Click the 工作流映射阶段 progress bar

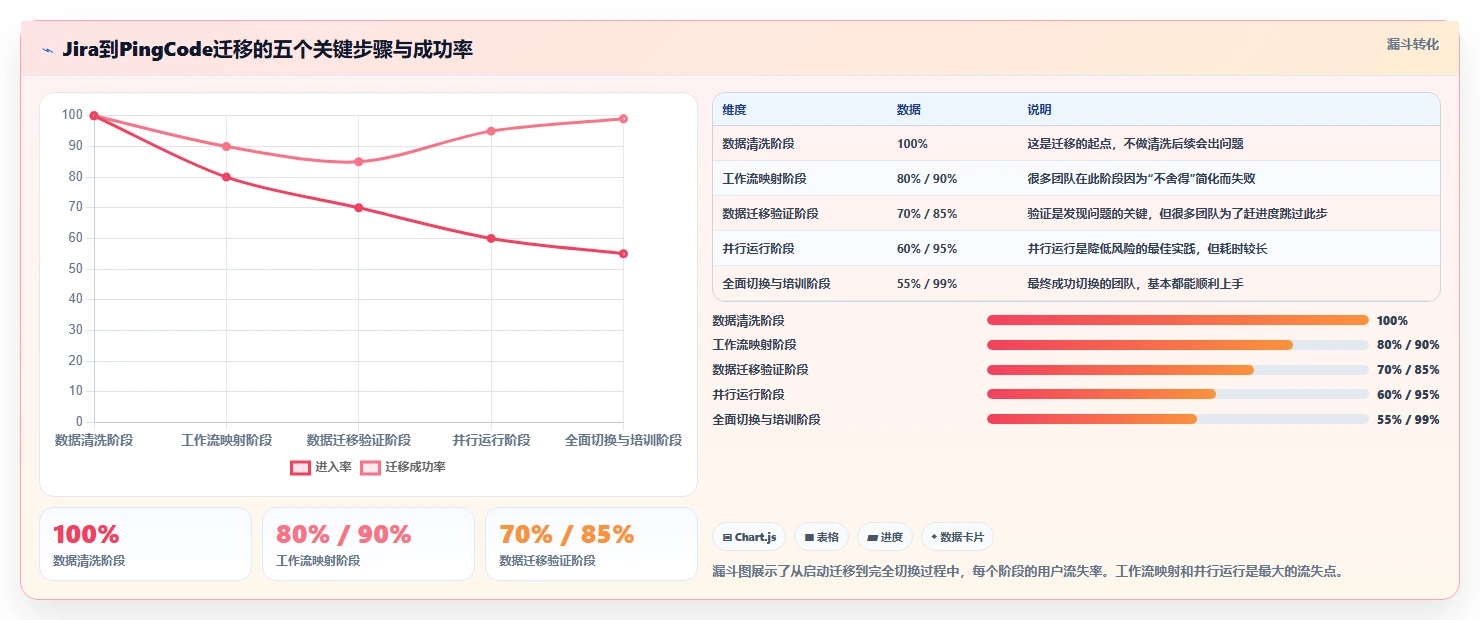tap(1177, 345)
